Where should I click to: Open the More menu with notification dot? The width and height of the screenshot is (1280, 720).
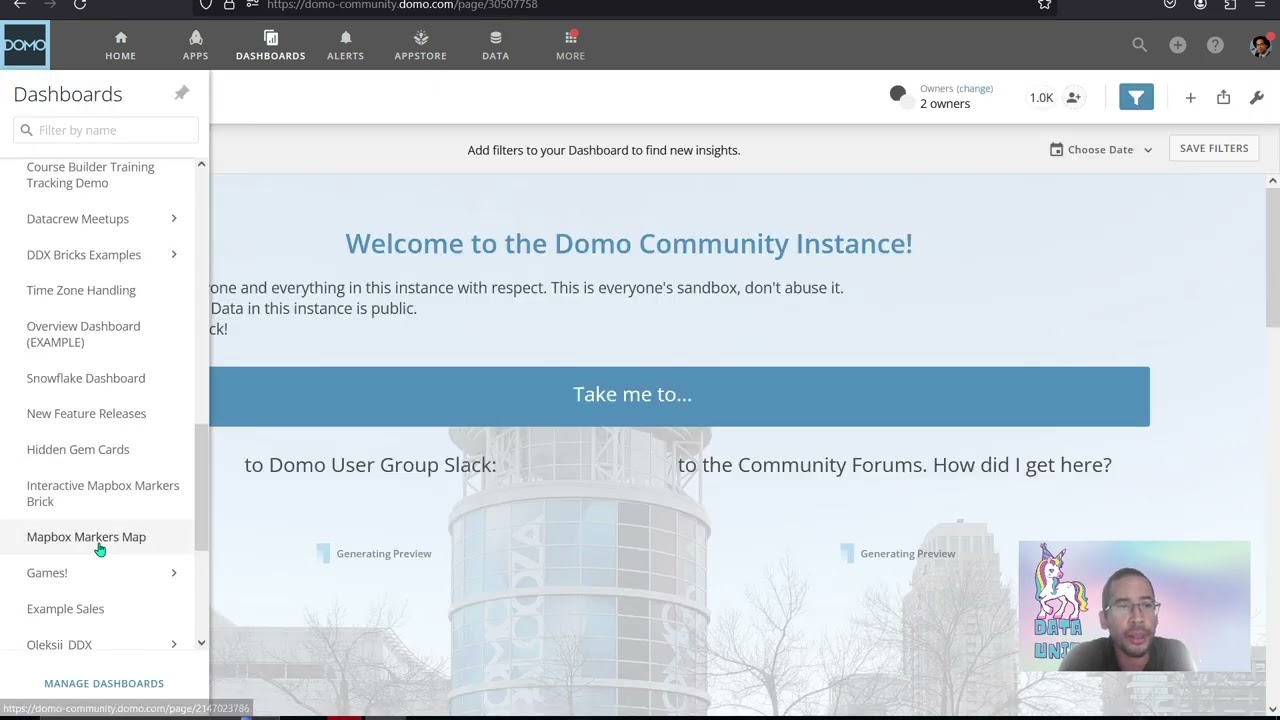(x=570, y=45)
